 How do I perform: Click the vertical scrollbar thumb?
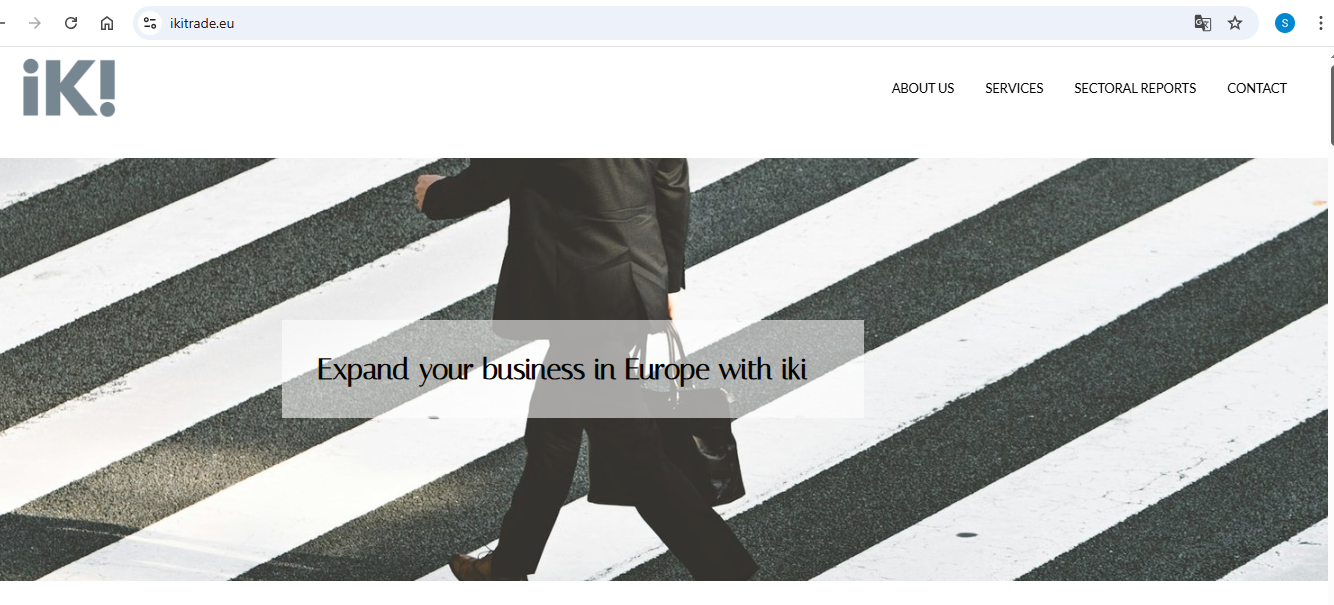[1330, 105]
